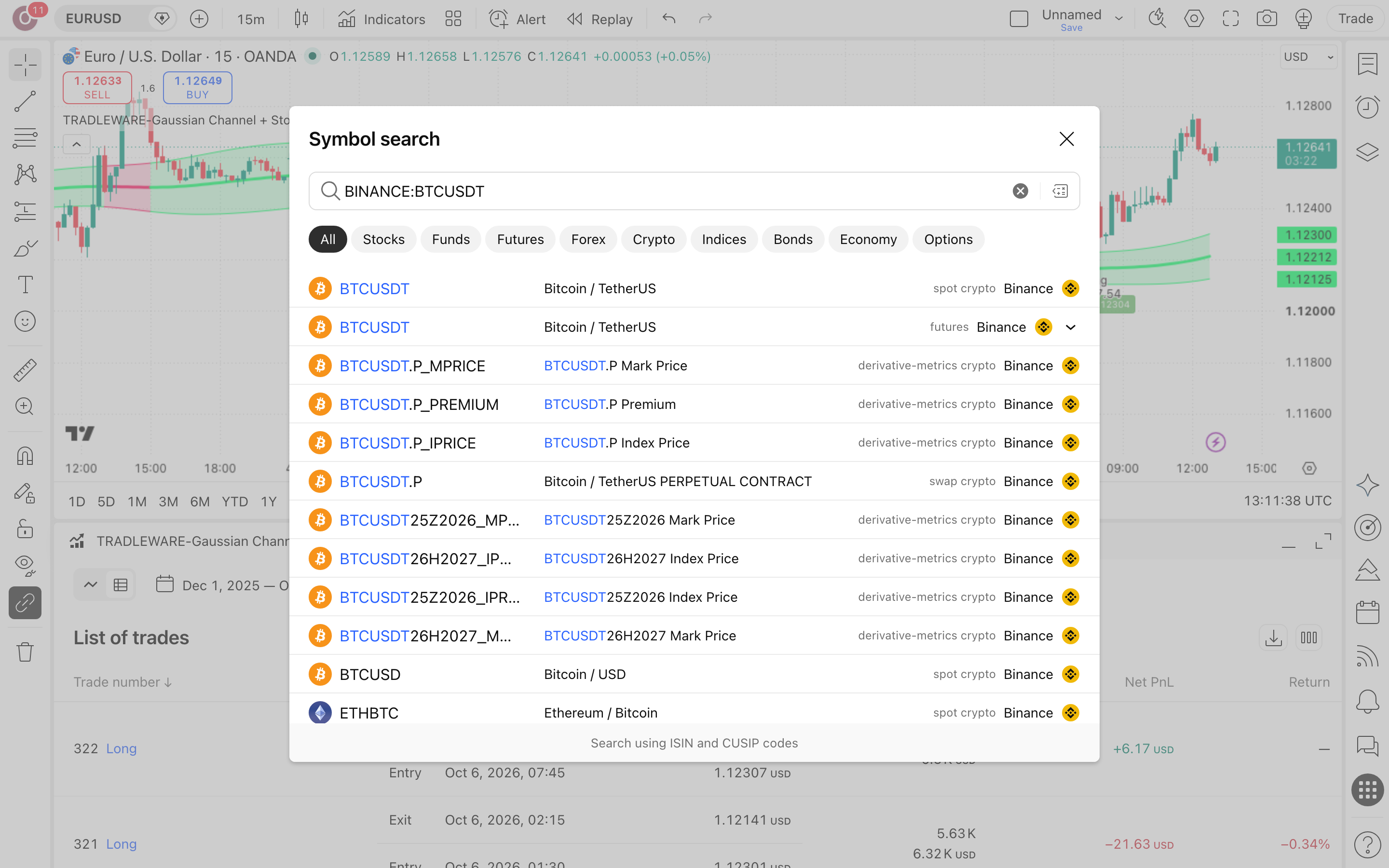Screen dimensions: 1389x868
Task: Select the Forex filter tab
Action: 588,239
